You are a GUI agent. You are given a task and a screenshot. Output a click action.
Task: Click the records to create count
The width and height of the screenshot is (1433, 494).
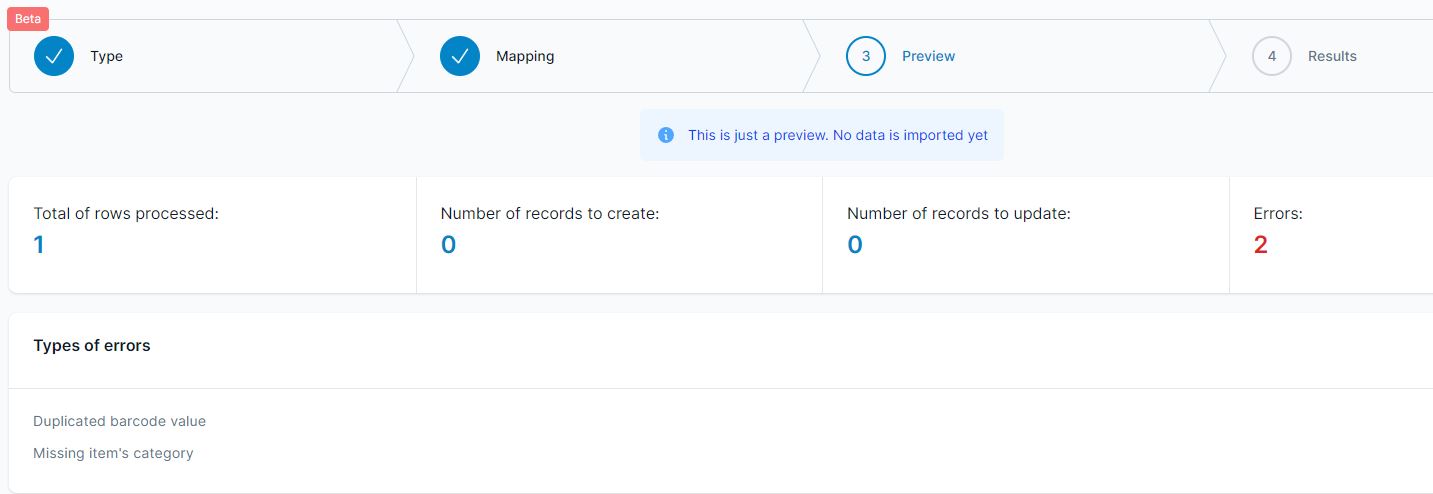coord(448,245)
